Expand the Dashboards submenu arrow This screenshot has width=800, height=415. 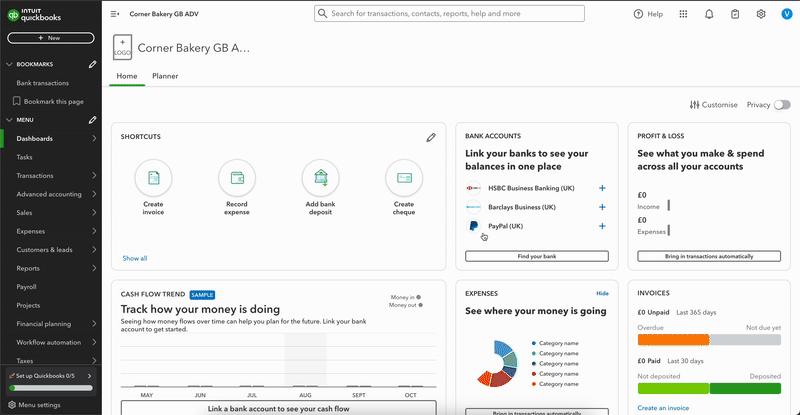pos(94,138)
